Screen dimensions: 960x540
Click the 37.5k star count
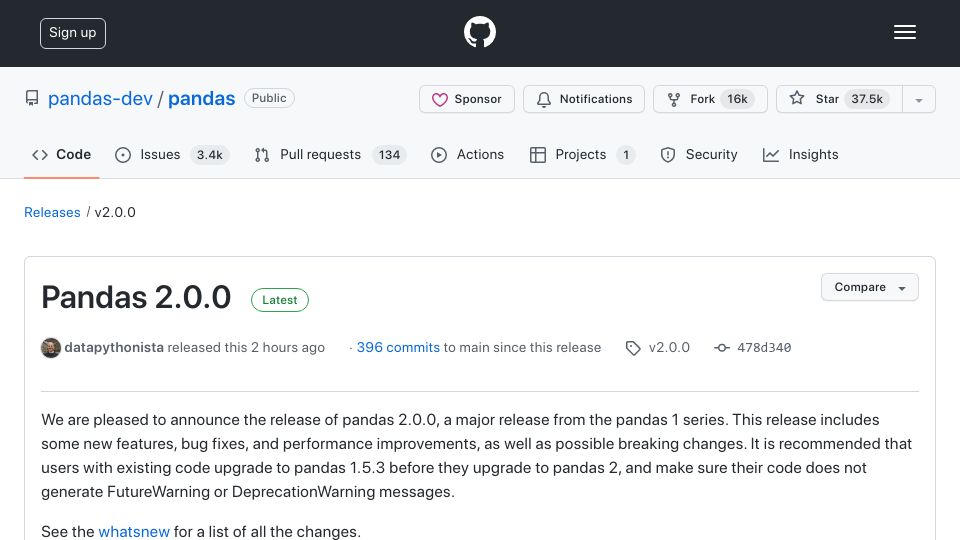[x=867, y=99]
